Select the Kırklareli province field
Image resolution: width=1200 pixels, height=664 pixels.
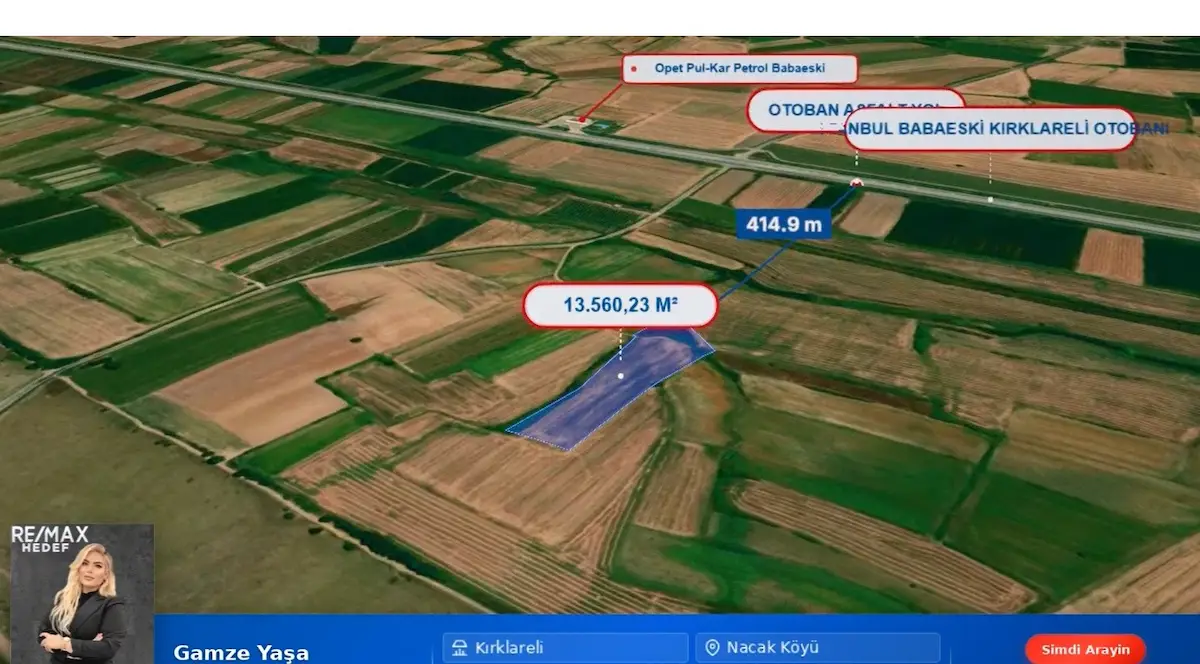565,648
